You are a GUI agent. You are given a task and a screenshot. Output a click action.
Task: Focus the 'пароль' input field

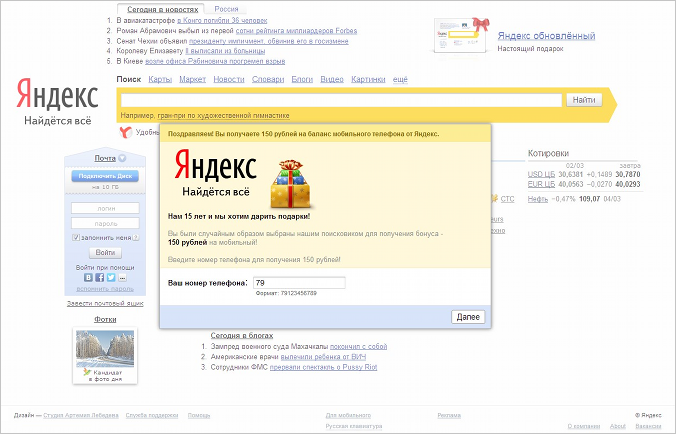pyautogui.click(x=105, y=223)
